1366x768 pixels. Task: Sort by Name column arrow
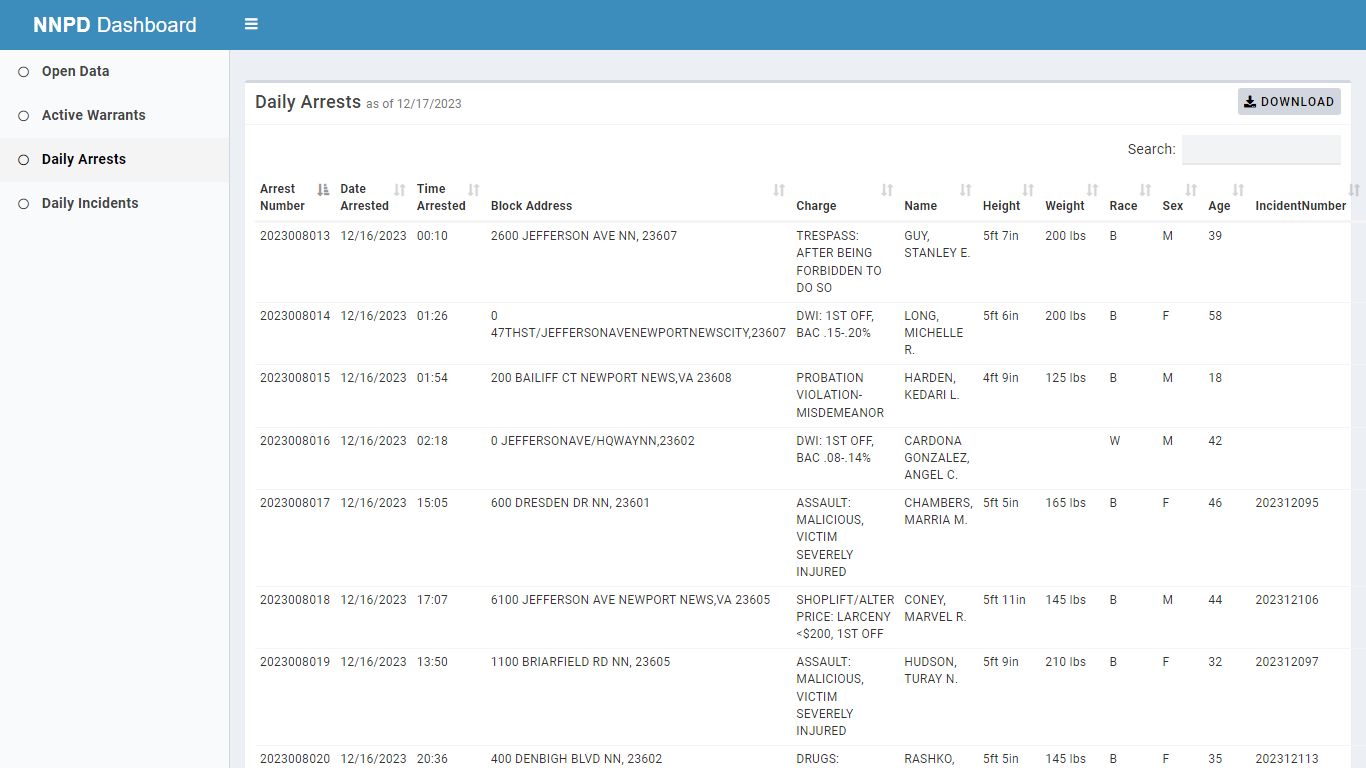966,190
